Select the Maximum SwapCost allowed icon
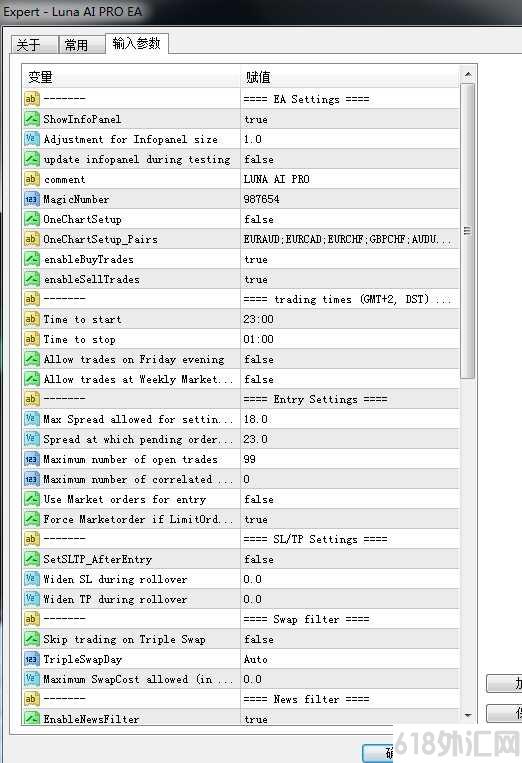 pyautogui.click(x=32, y=679)
